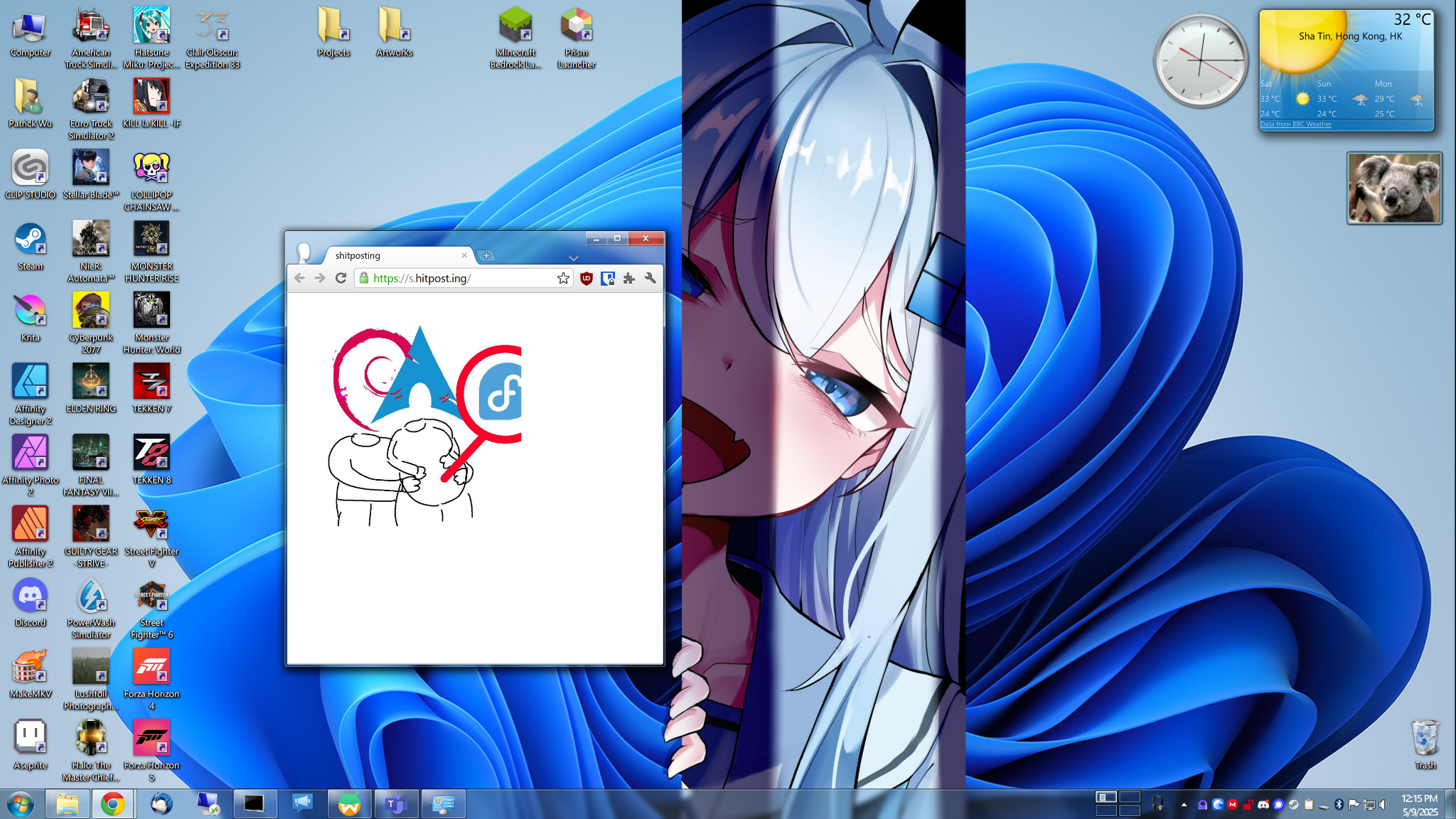1456x819 pixels.
Task: Click the koala slideshow gadget thumbnail
Action: (1394, 188)
